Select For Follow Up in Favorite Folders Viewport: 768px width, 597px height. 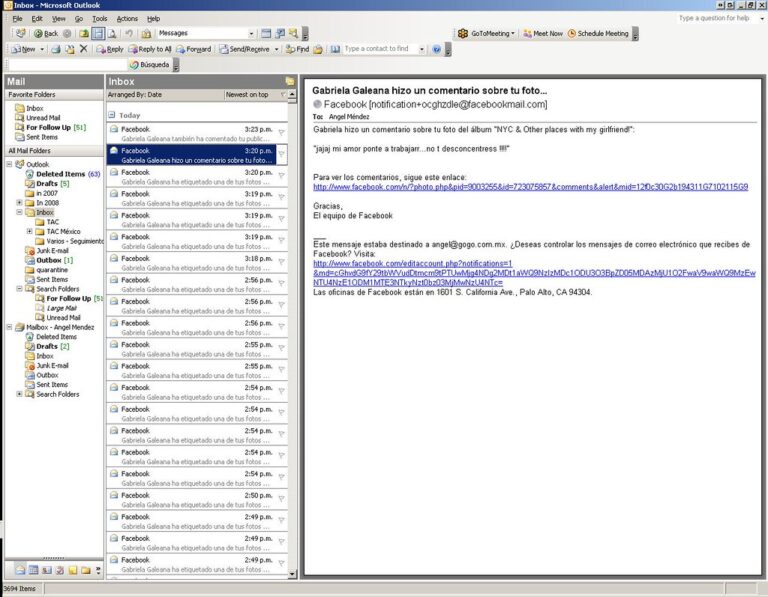tap(50, 127)
